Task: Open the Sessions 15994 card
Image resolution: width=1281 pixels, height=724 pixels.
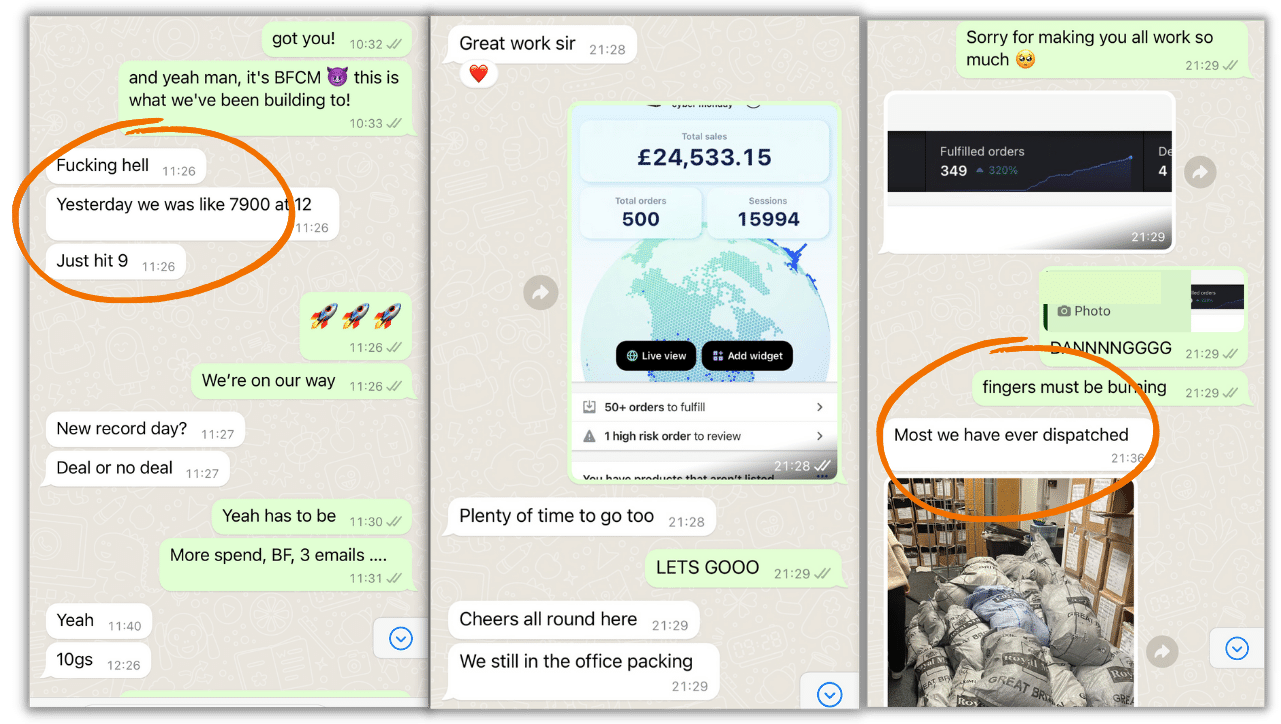Action: (x=768, y=213)
